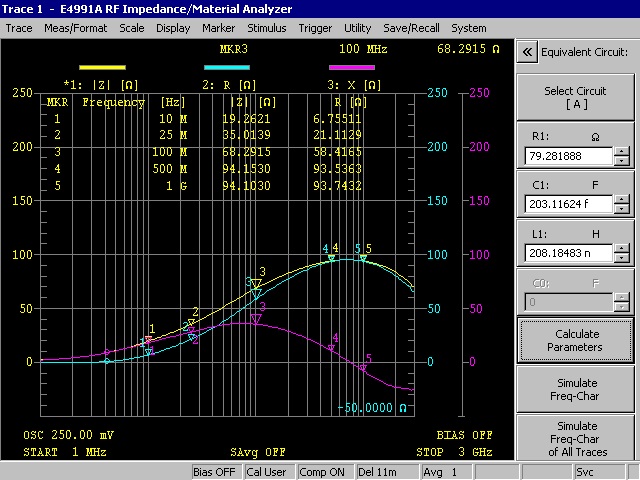Click the disabled C0 value field
The height and width of the screenshot is (480, 640).
tap(569, 302)
